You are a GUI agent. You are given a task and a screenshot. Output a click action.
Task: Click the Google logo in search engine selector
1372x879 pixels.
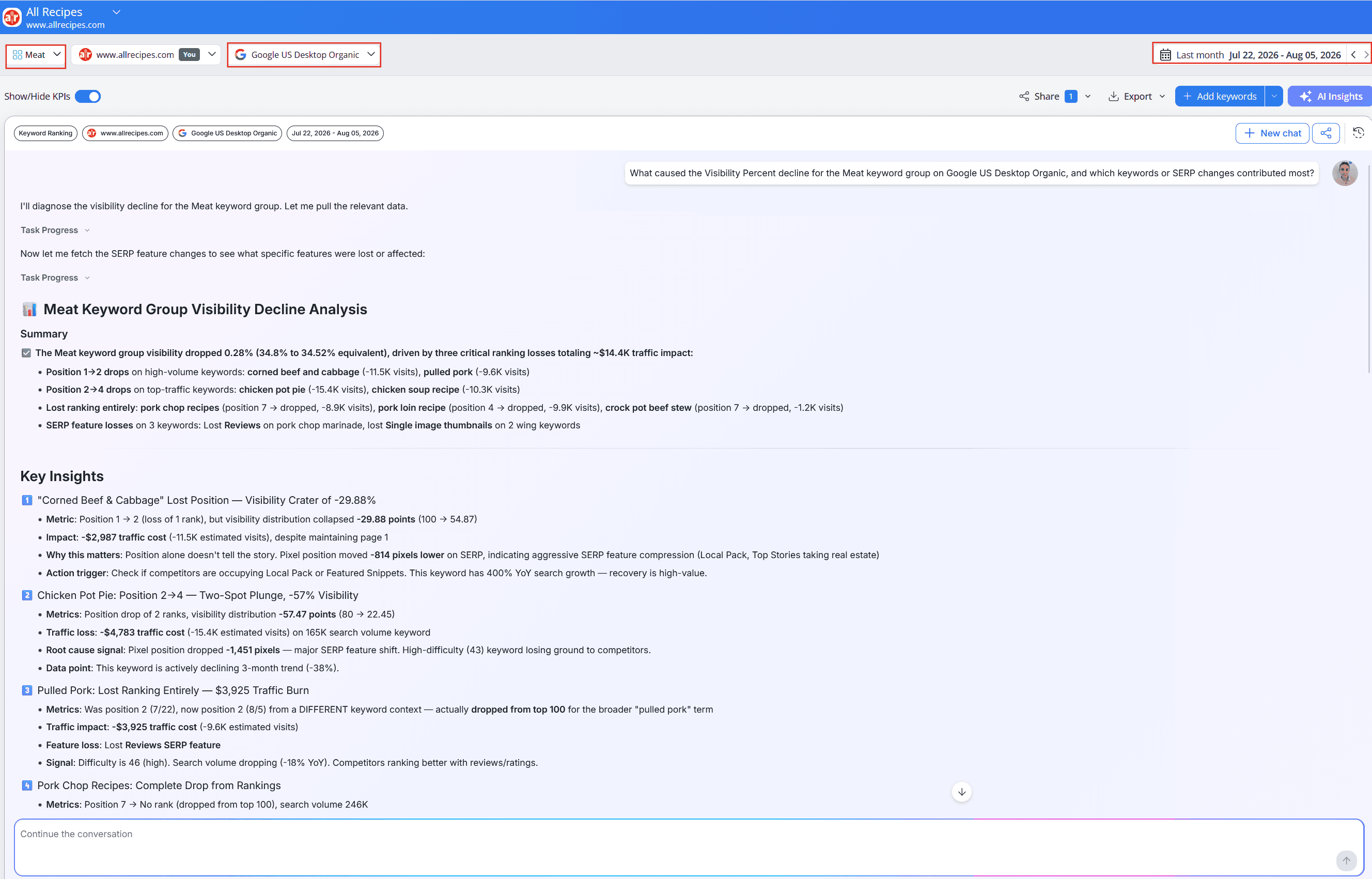241,55
